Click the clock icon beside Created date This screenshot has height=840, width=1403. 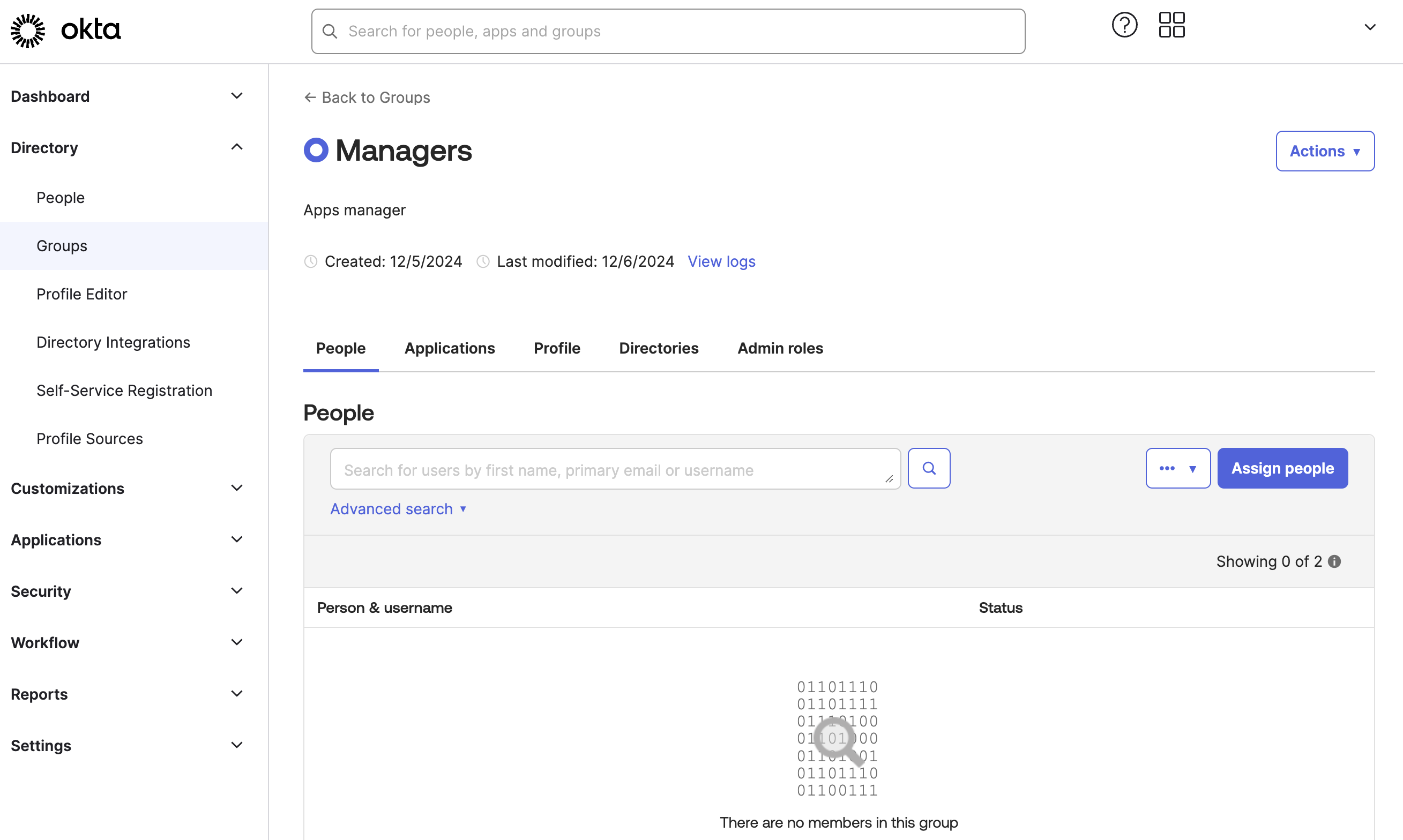310,261
